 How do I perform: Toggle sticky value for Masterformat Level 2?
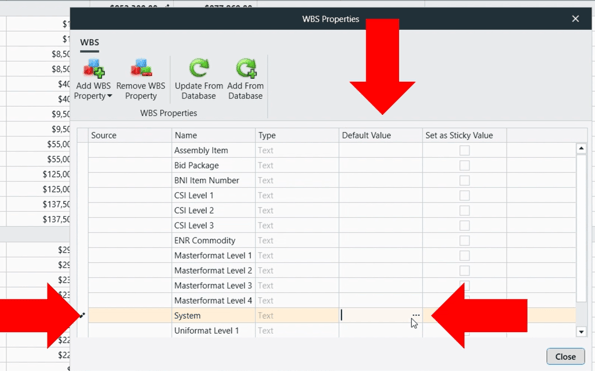tap(464, 270)
